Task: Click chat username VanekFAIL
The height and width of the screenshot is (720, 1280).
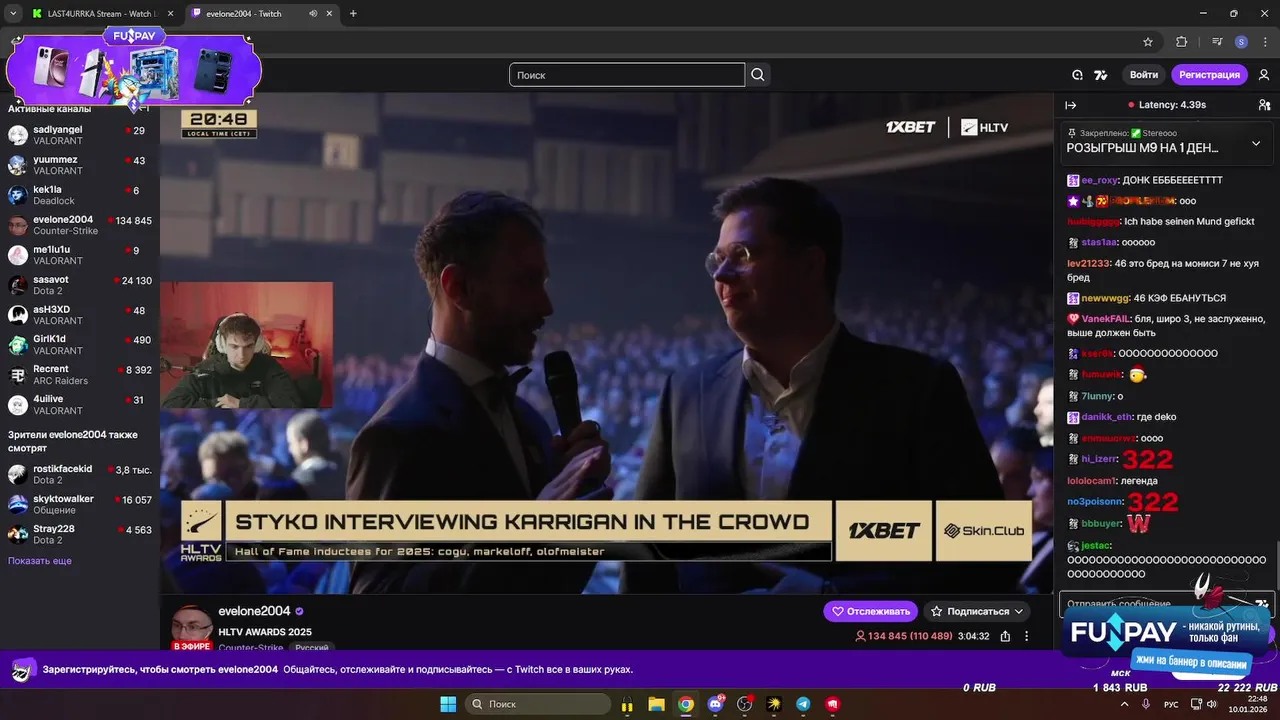Action: (x=1105, y=319)
